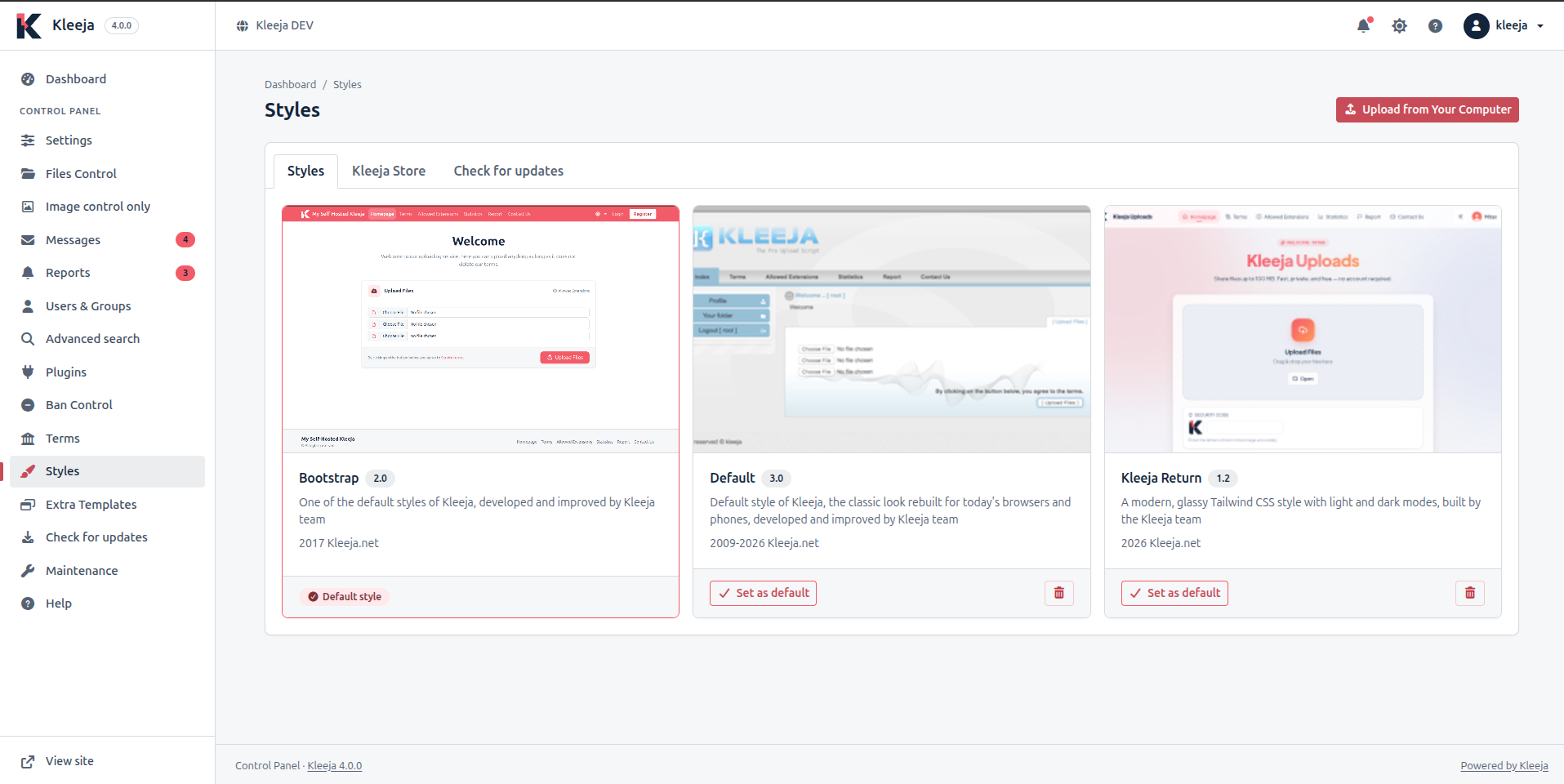Click the Ban Control icon
Screen dimensions: 1564x784
click(28, 405)
